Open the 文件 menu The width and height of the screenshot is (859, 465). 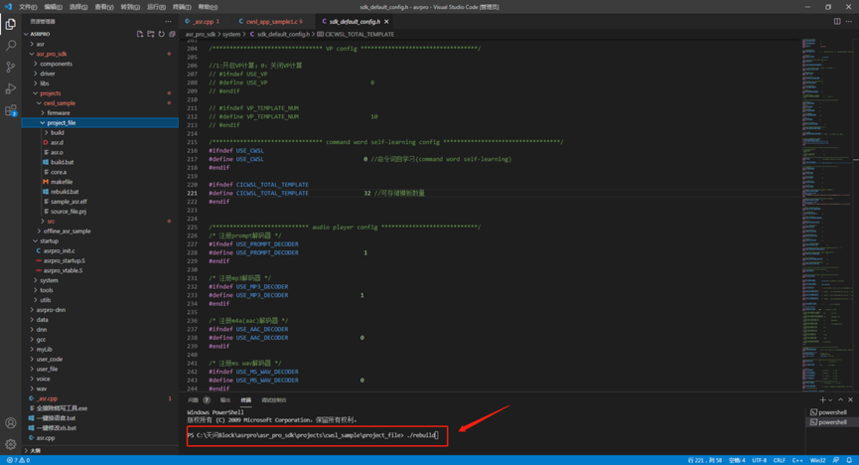click(x=28, y=7)
